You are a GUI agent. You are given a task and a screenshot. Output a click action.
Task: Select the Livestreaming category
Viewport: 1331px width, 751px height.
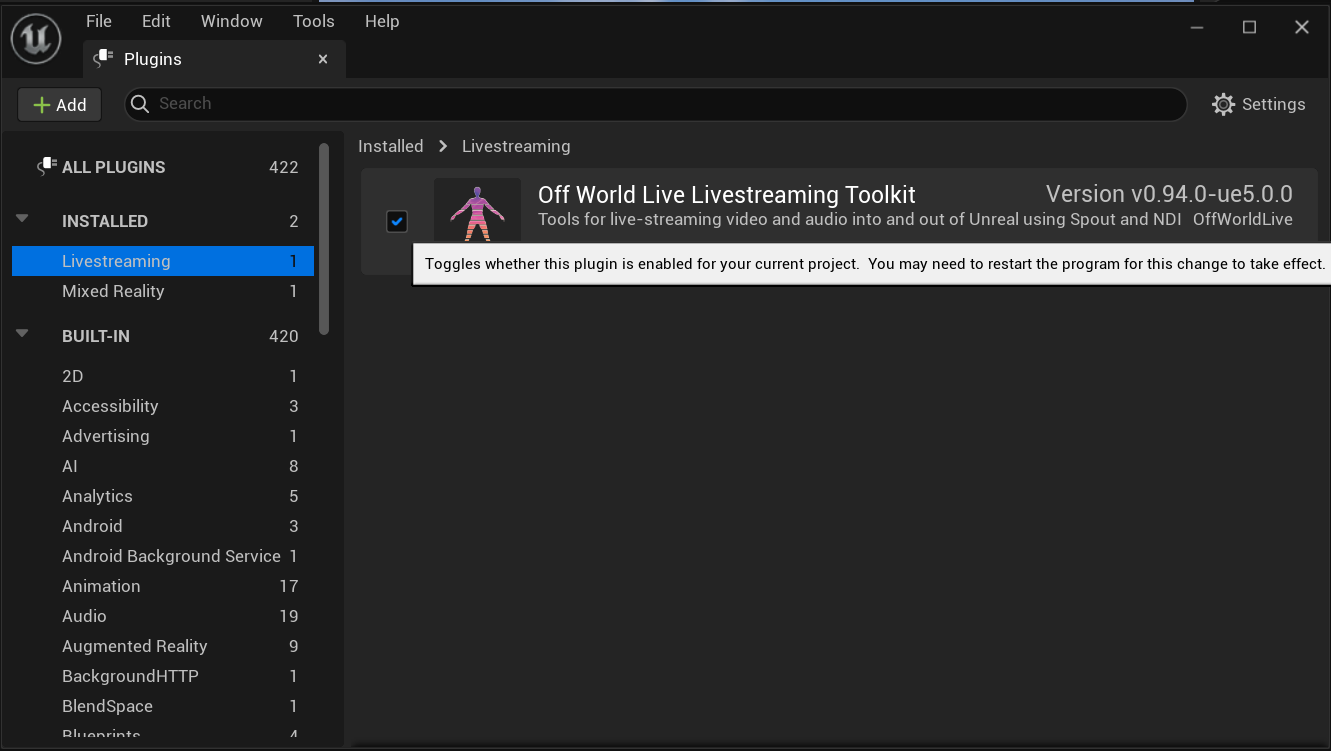(x=163, y=261)
